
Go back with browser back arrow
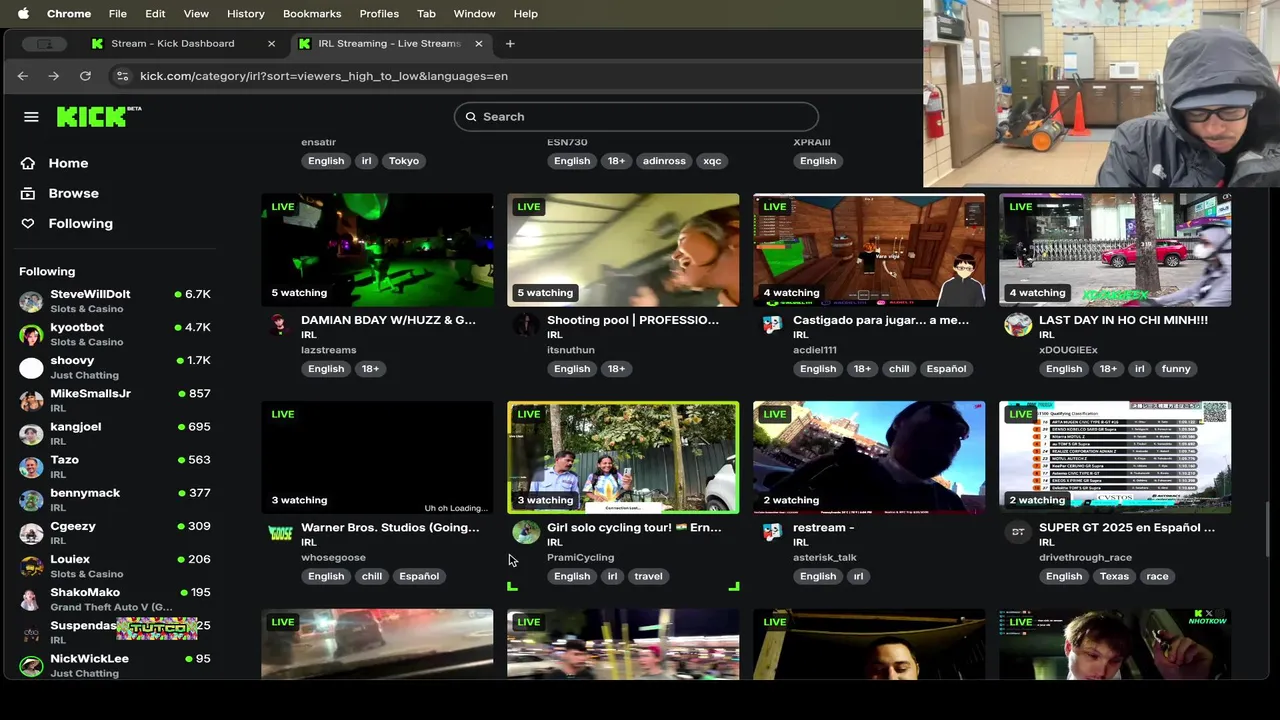click(23, 76)
